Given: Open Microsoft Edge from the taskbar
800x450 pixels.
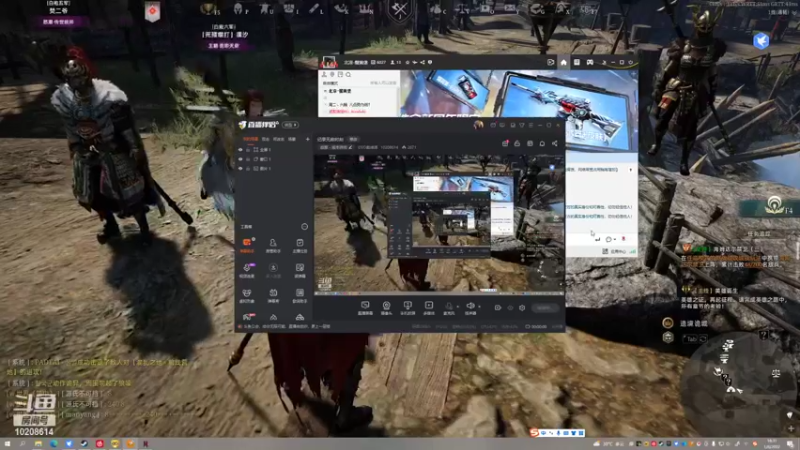Looking at the screenshot, I should tap(54, 444).
